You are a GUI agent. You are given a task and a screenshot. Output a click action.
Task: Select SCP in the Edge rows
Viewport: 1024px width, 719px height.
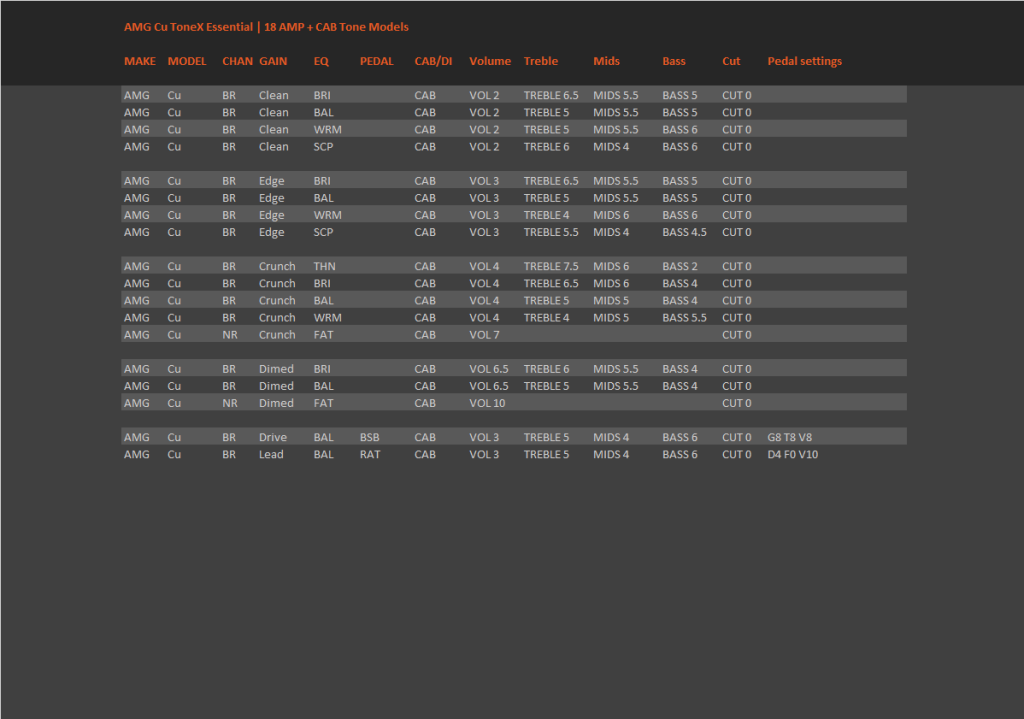323,232
